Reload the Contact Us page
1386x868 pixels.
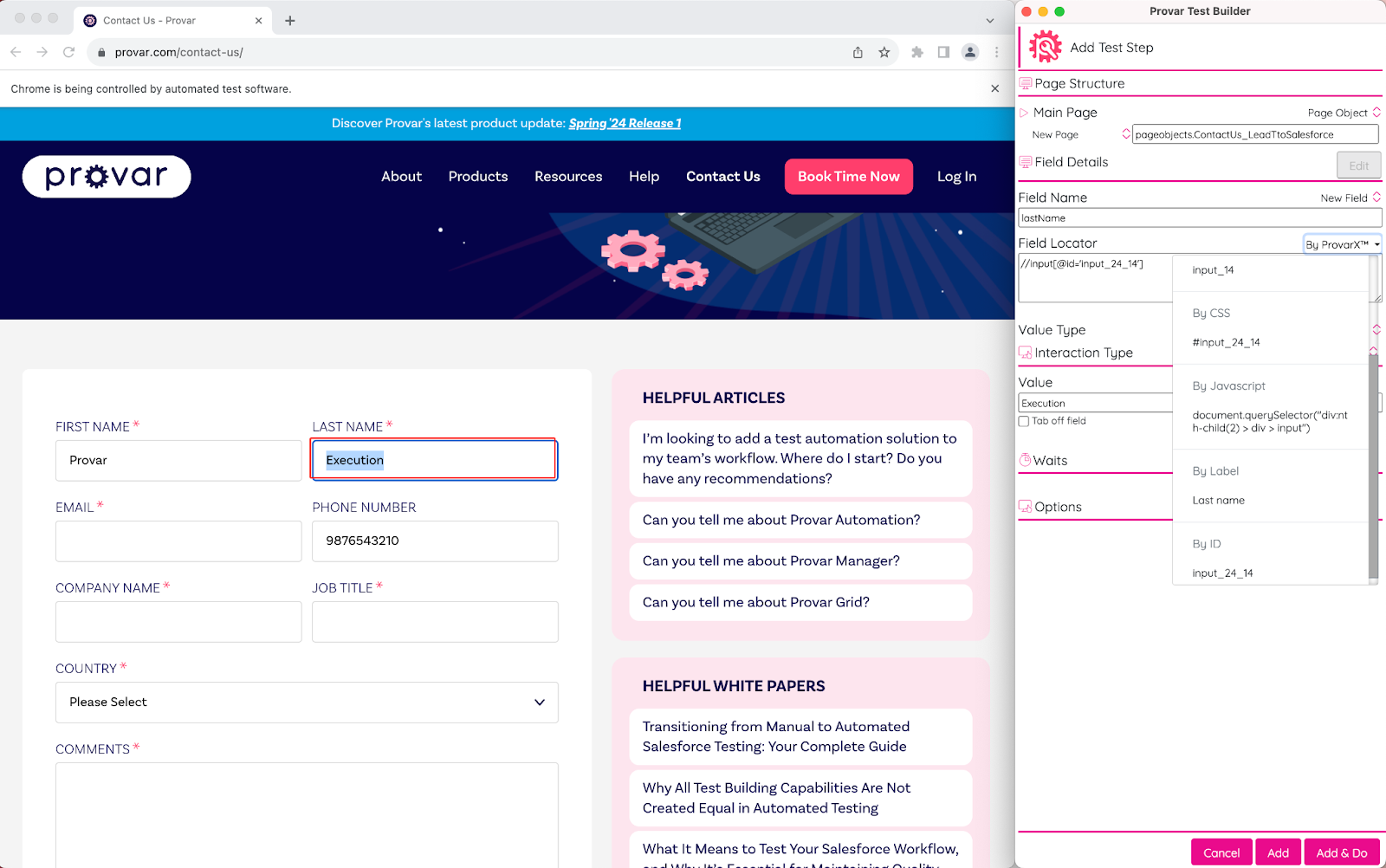click(68, 52)
